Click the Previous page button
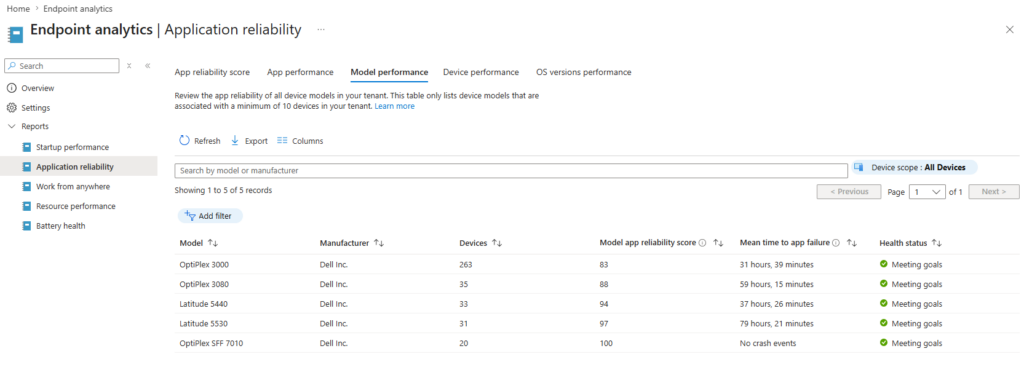The width and height of the screenshot is (1024, 370). pyautogui.click(x=849, y=192)
